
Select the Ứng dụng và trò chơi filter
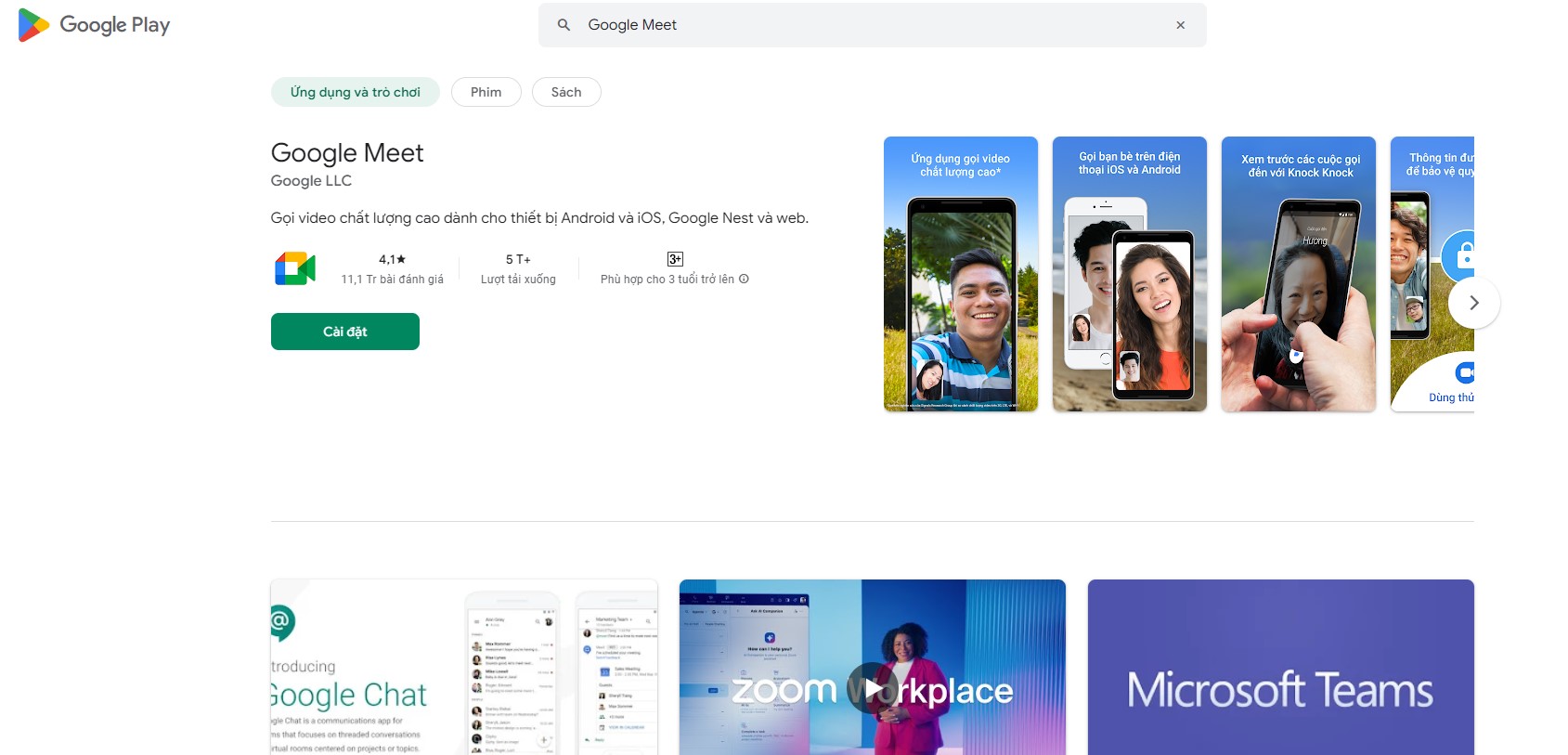(x=355, y=92)
